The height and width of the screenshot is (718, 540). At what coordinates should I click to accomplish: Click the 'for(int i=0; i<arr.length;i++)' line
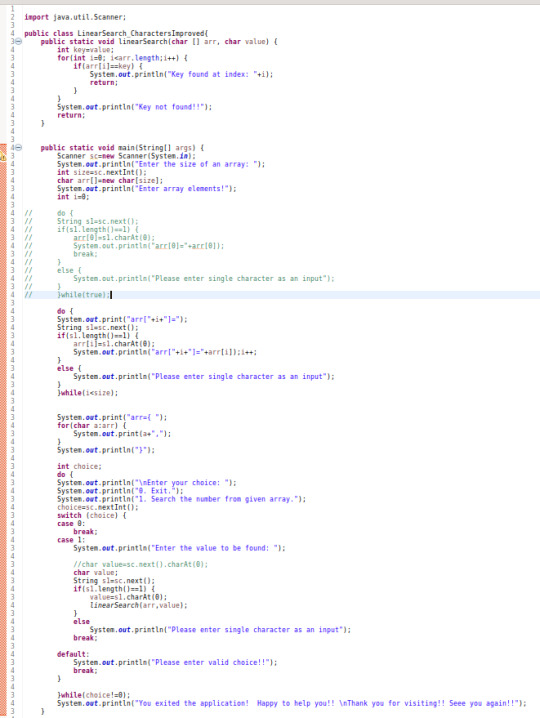coord(122,58)
